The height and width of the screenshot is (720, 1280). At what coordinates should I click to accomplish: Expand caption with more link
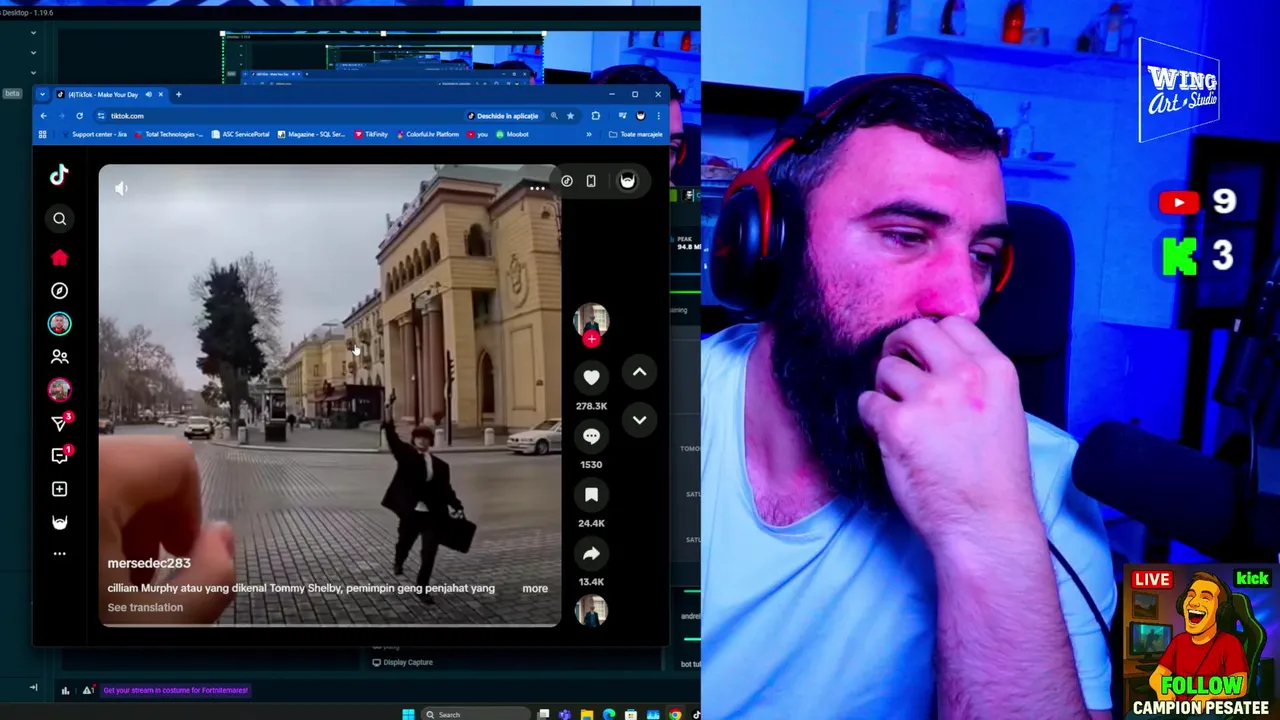point(535,588)
